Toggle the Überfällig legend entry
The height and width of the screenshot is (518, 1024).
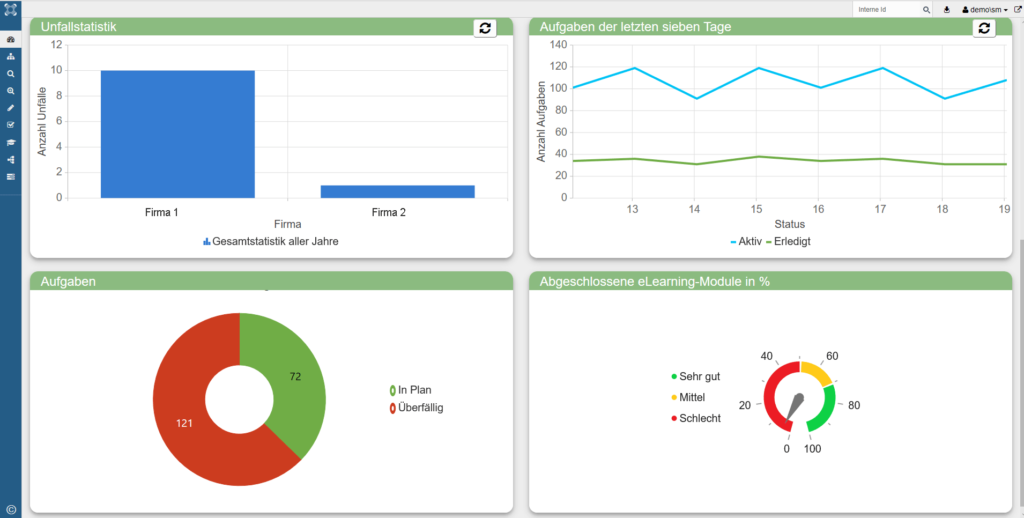click(x=416, y=408)
